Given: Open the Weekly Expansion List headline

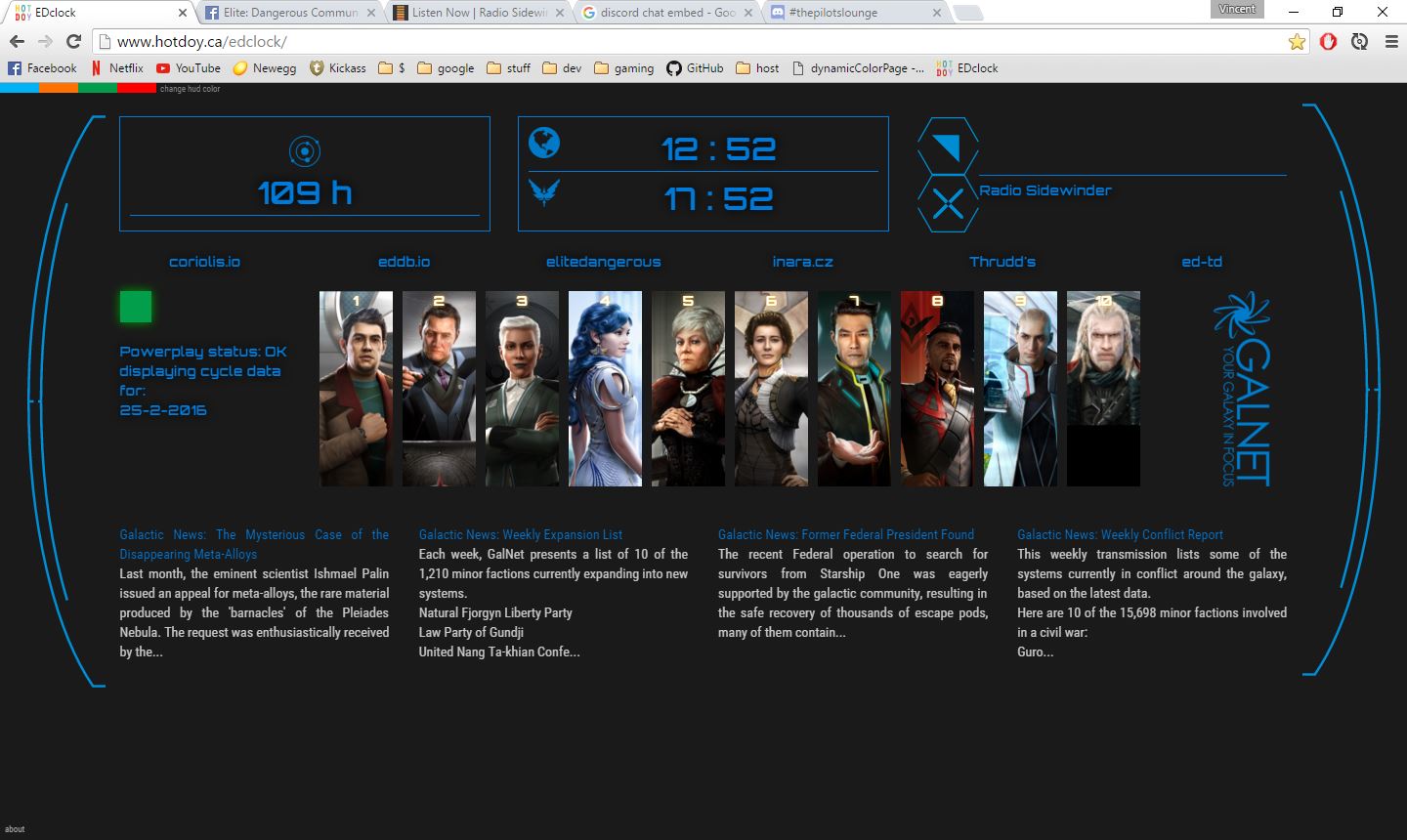Looking at the screenshot, I should pos(521,534).
